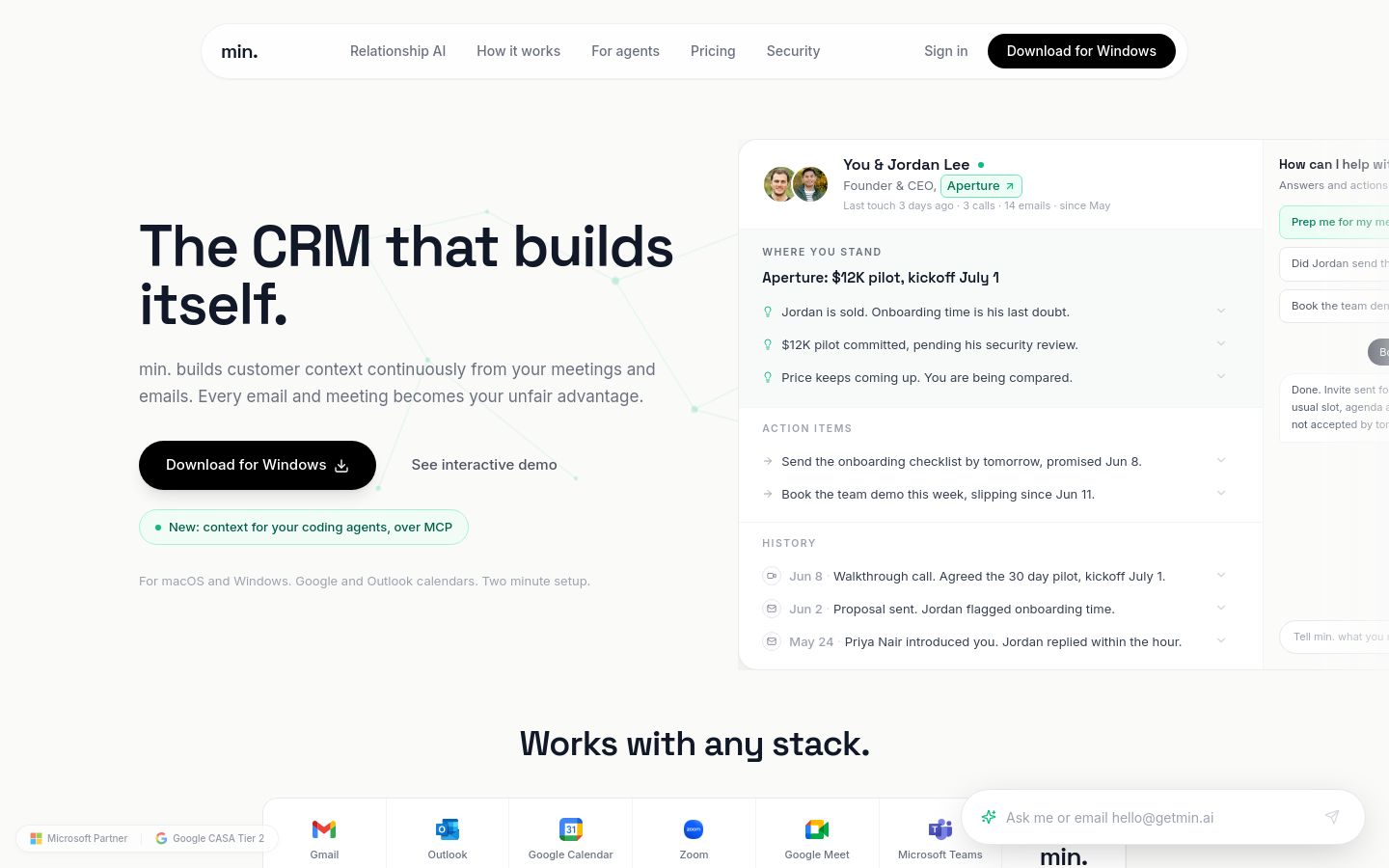The height and width of the screenshot is (868, 1389).
Task: Click the min. logo in the navigation bar
Action: [x=239, y=51]
